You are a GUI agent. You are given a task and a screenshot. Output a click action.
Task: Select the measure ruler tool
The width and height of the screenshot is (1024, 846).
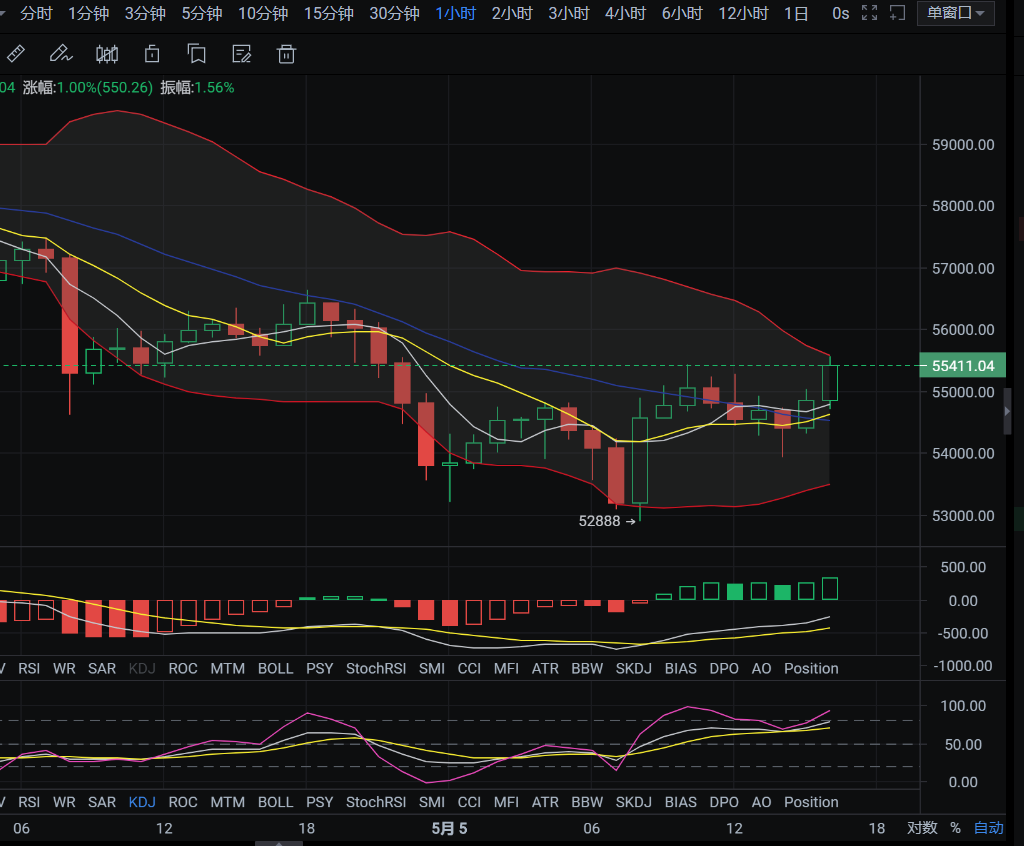(x=16, y=53)
